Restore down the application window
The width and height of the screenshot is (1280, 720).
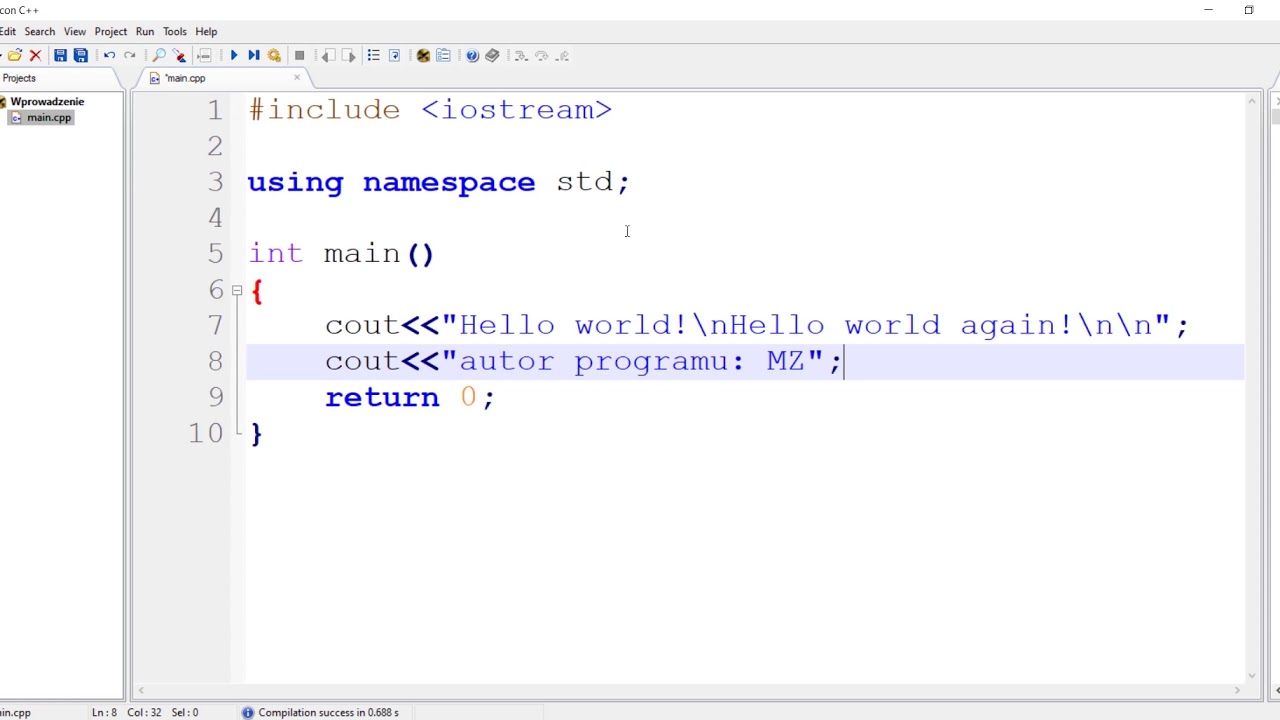click(1248, 10)
